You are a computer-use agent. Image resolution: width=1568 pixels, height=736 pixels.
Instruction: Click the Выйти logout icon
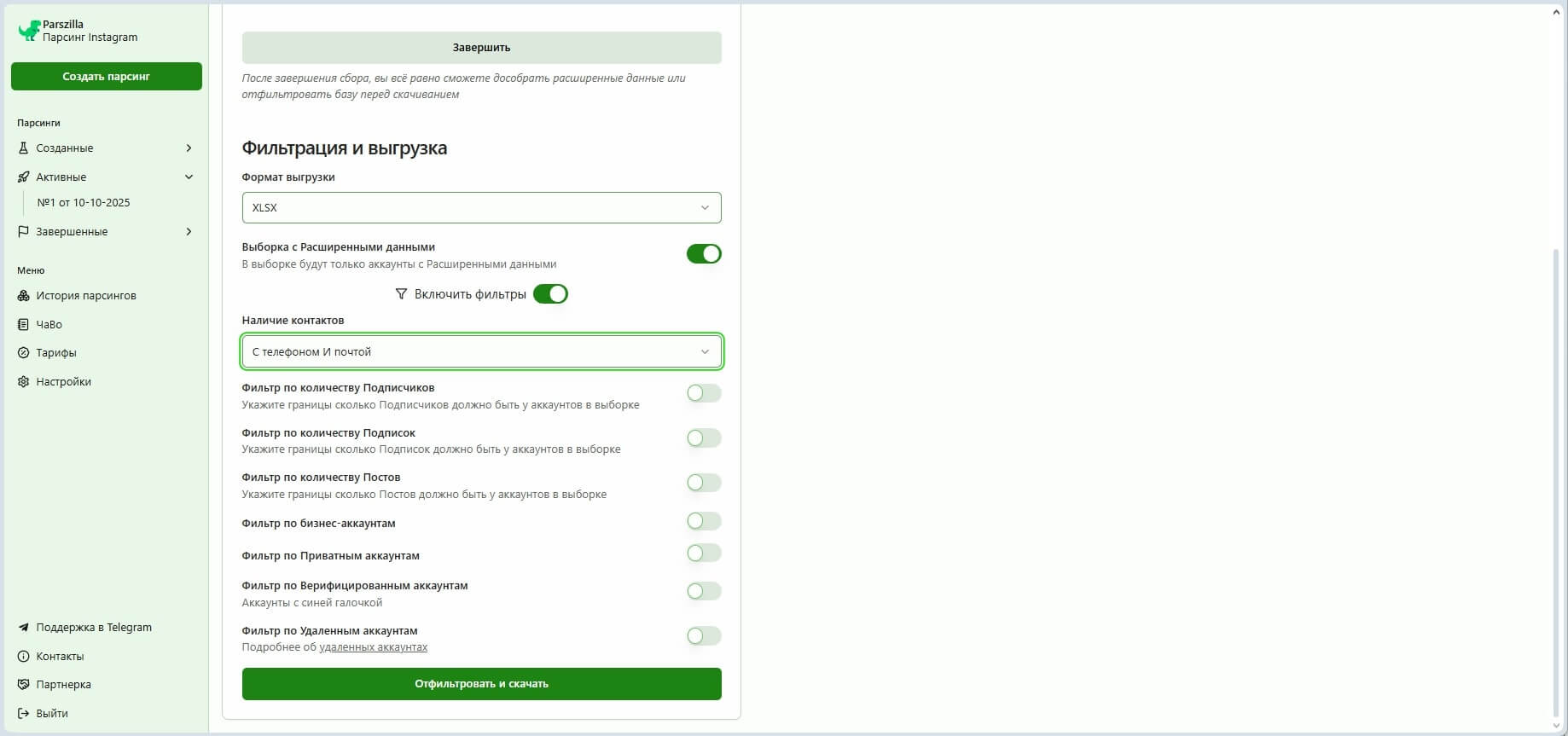click(23, 714)
